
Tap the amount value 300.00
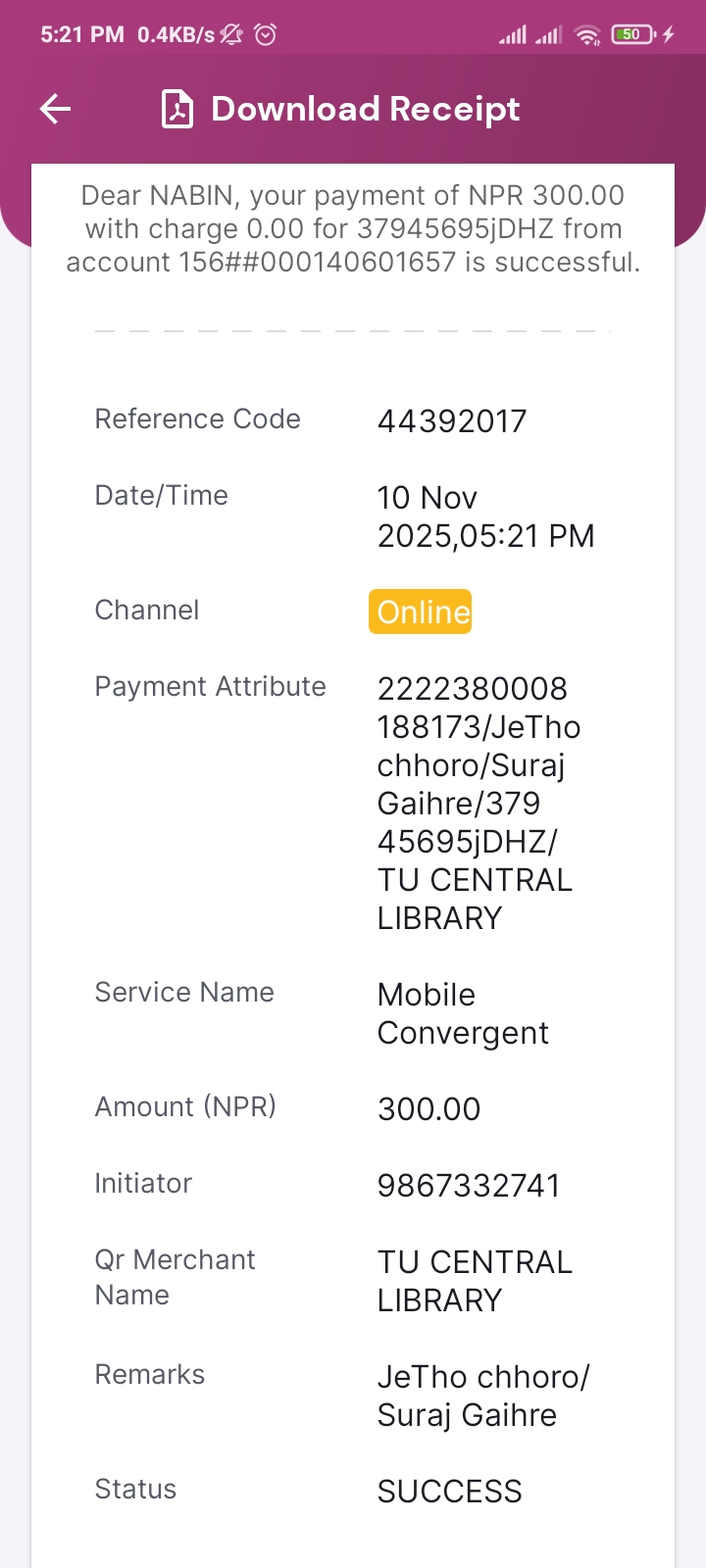click(429, 1109)
